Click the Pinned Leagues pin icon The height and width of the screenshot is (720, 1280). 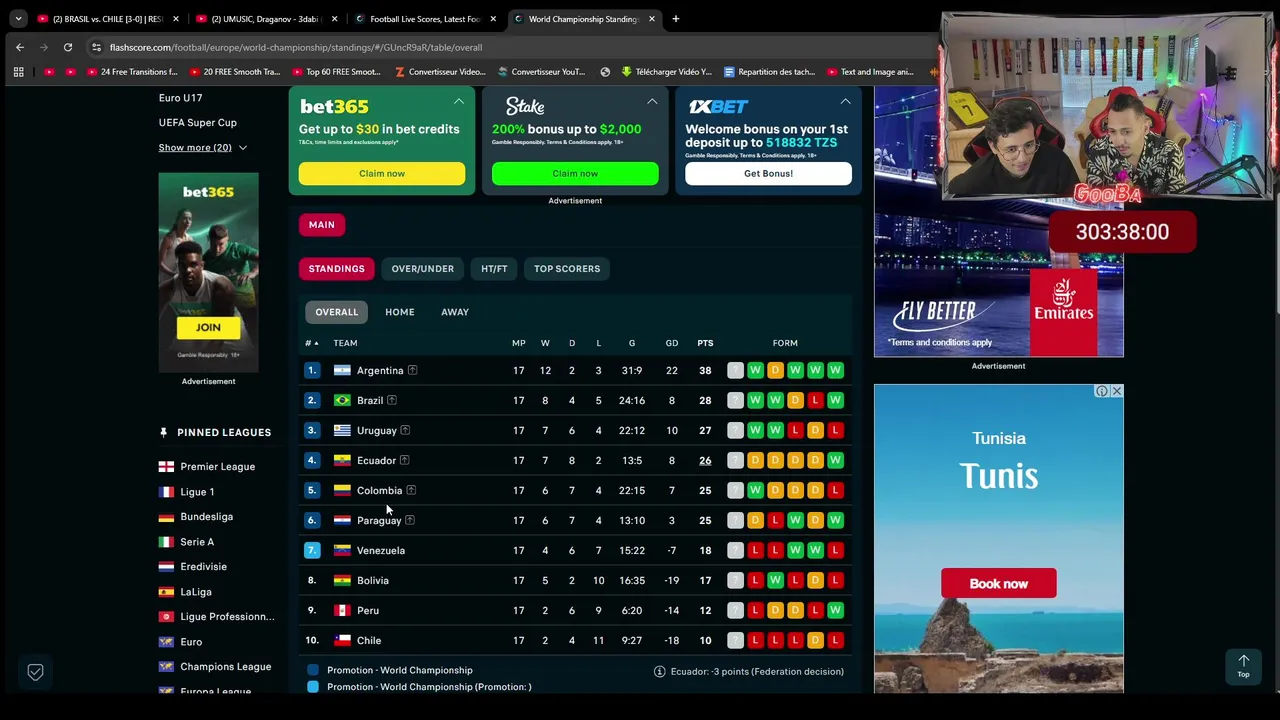(163, 433)
